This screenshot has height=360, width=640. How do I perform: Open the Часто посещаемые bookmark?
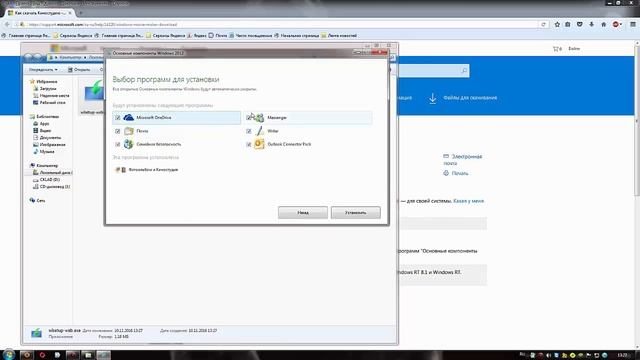tap(250, 36)
